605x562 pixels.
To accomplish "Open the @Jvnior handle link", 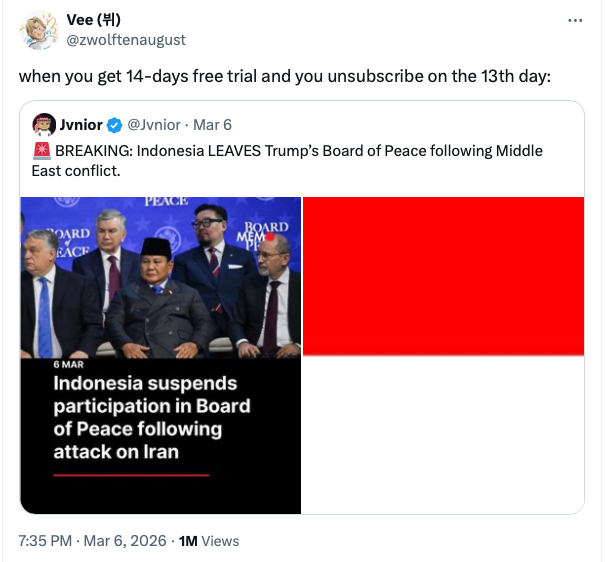I will pos(154,125).
